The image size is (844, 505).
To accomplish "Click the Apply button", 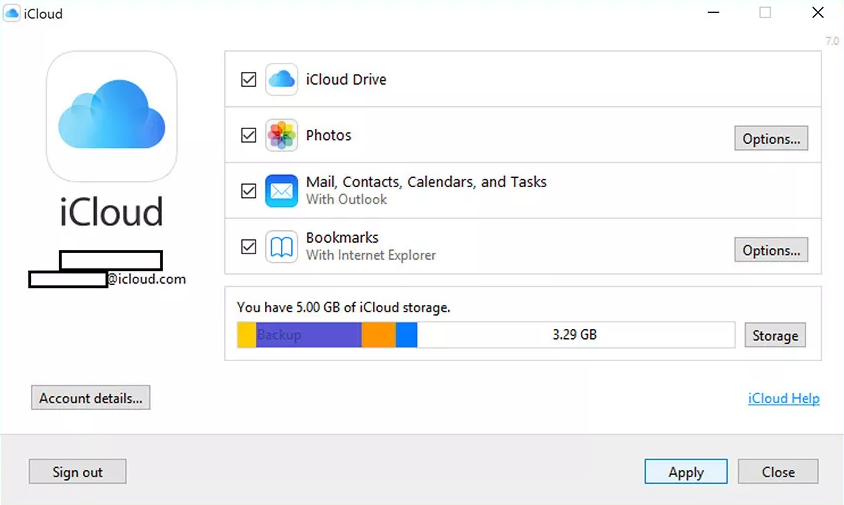I will tap(686, 472).
